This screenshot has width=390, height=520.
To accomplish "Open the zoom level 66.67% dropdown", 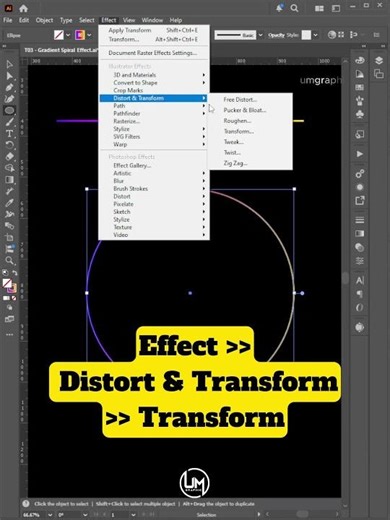I will point(50,515).
